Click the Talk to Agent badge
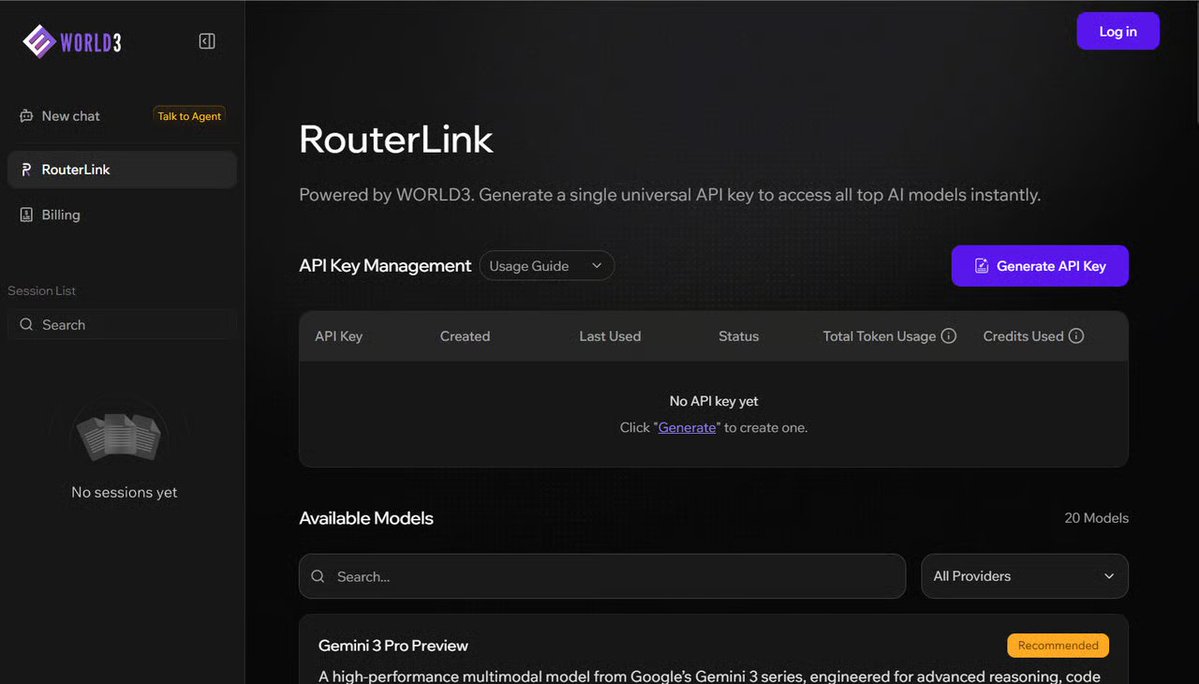 [x=189, y=116]
